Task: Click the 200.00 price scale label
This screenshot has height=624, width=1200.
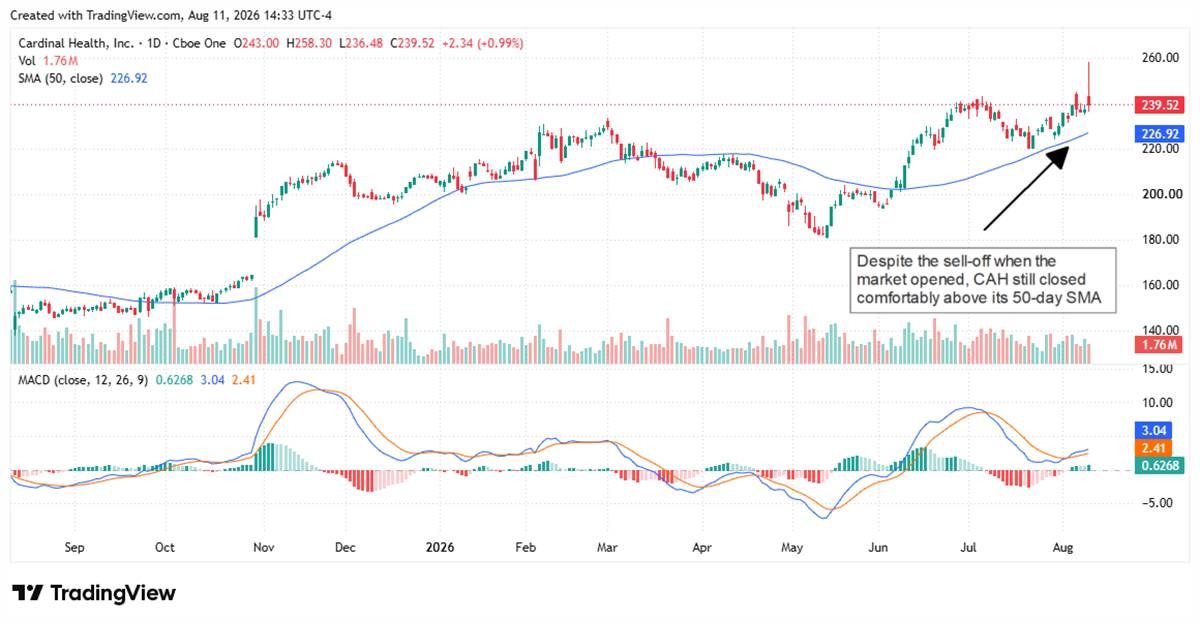Action: [x=1160, y=194]
